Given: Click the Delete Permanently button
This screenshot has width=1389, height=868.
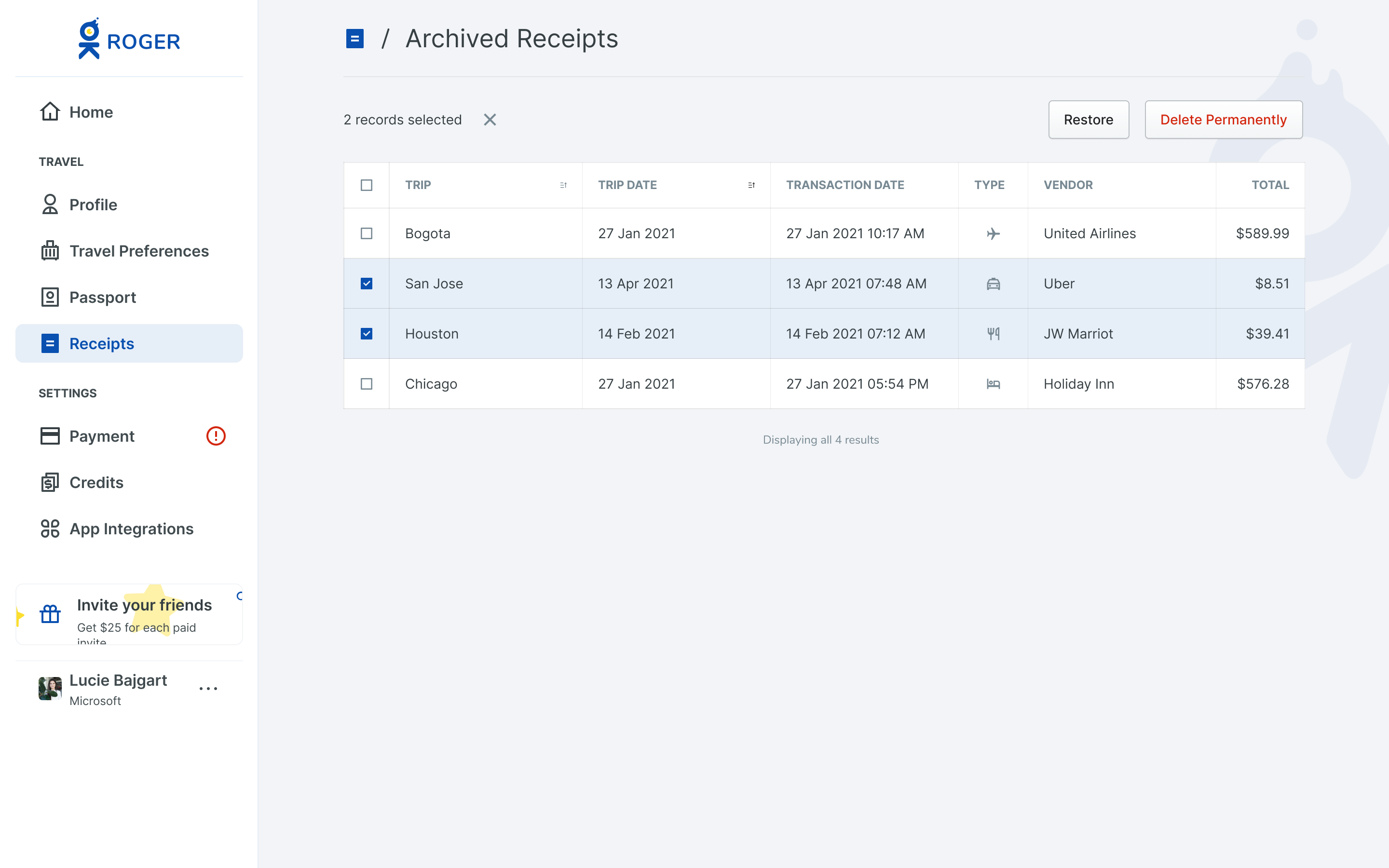Looking at the screenshot, I should [x=1223, y=120].
